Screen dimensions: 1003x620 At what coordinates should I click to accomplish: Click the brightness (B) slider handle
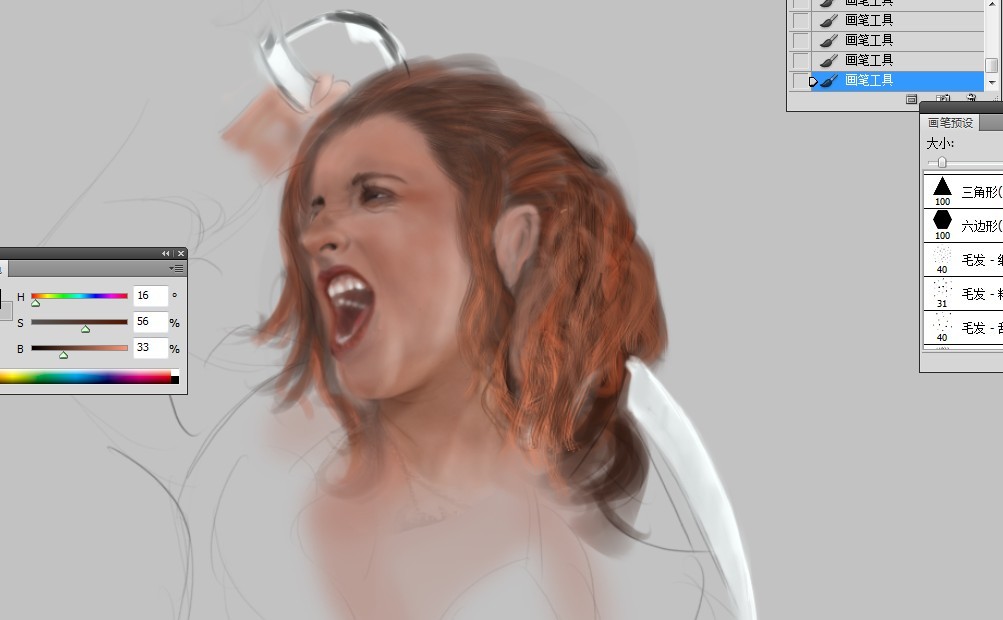pos(63,354)
